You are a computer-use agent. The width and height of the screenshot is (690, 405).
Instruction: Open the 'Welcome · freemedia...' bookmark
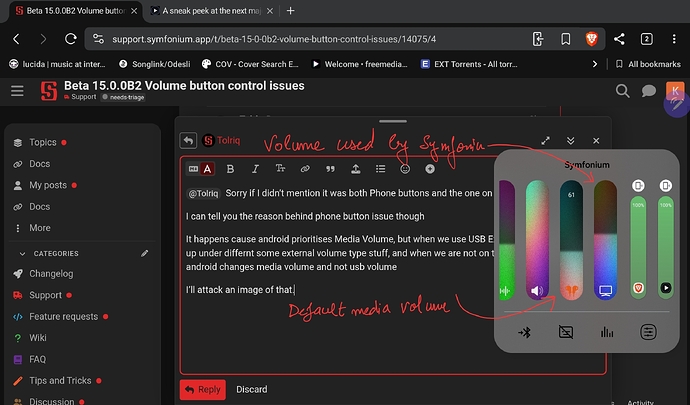(359, 64)
